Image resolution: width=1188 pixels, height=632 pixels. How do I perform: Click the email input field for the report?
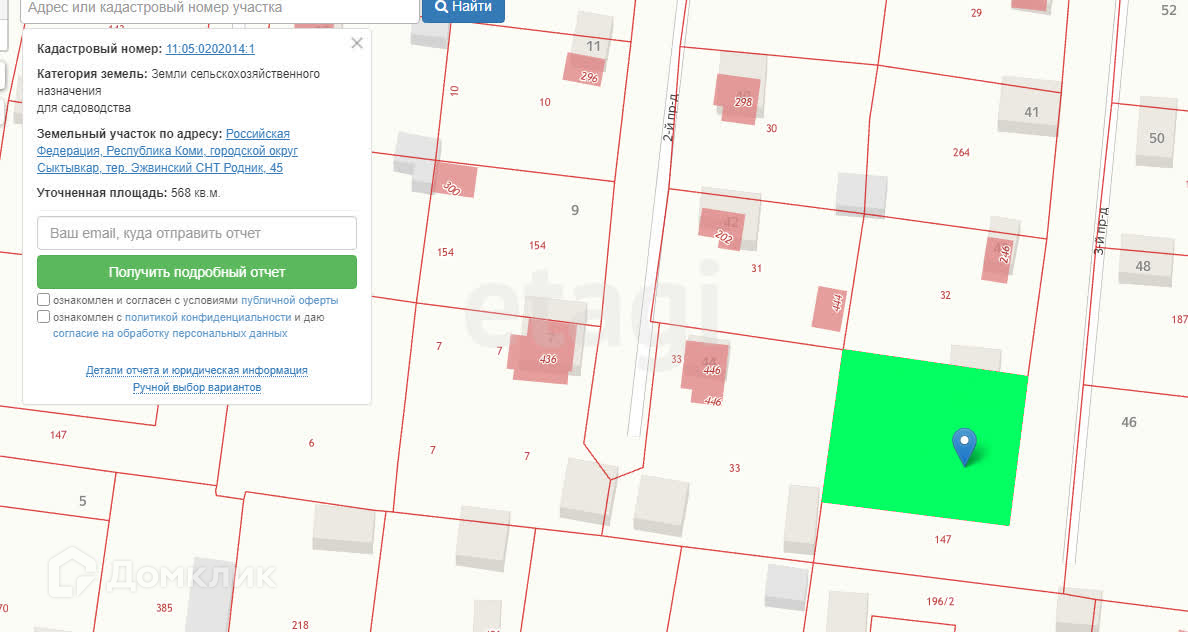click(197, 233)
